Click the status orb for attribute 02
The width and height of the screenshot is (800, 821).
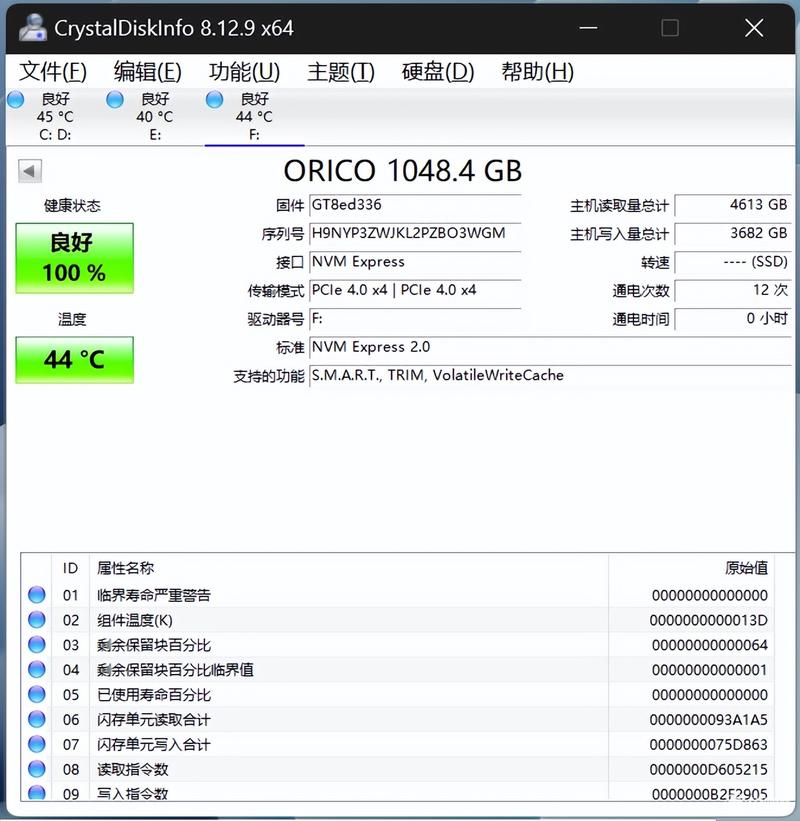point(37,619)
